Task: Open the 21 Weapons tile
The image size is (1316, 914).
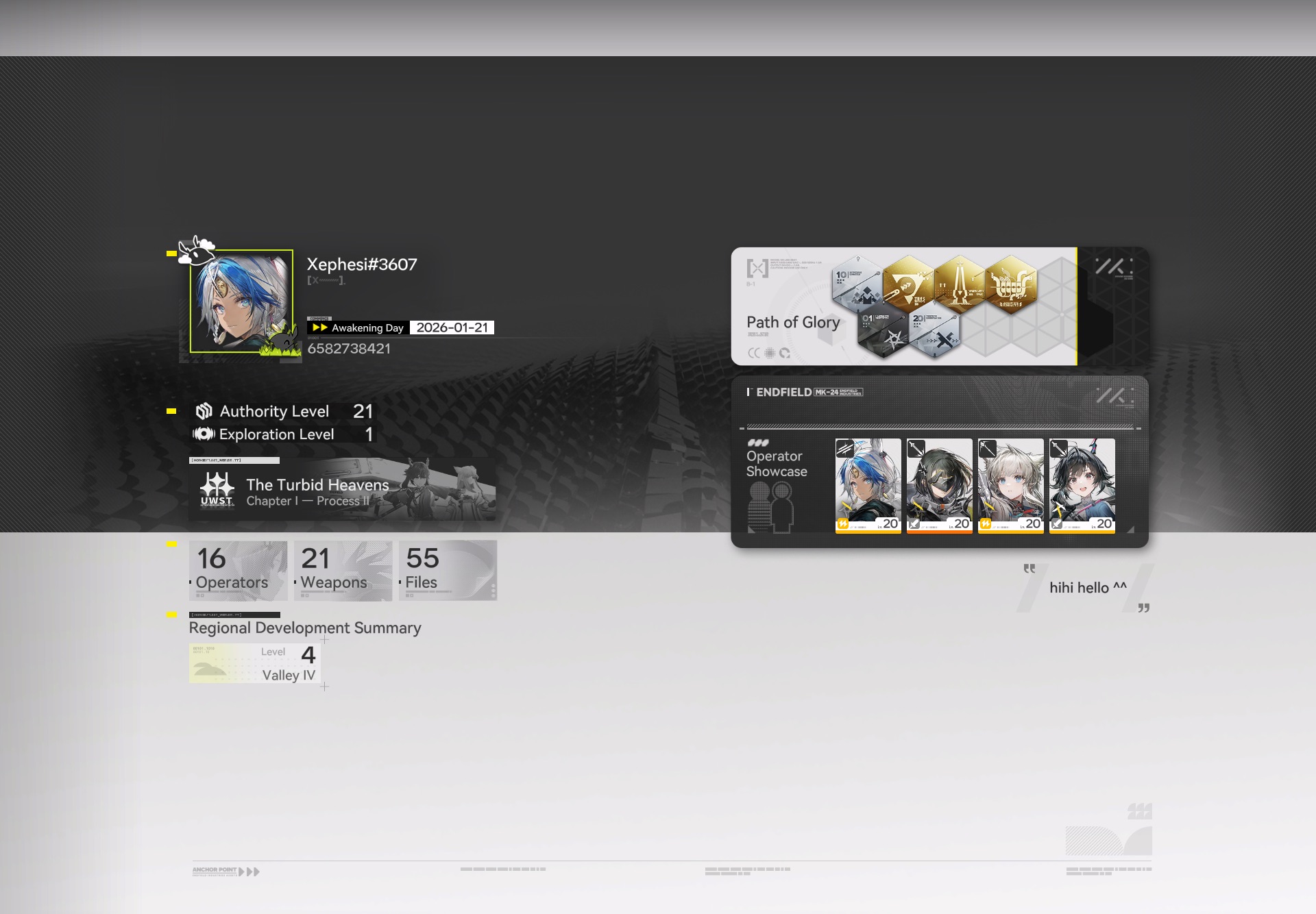Action: [x=343, y=570]
